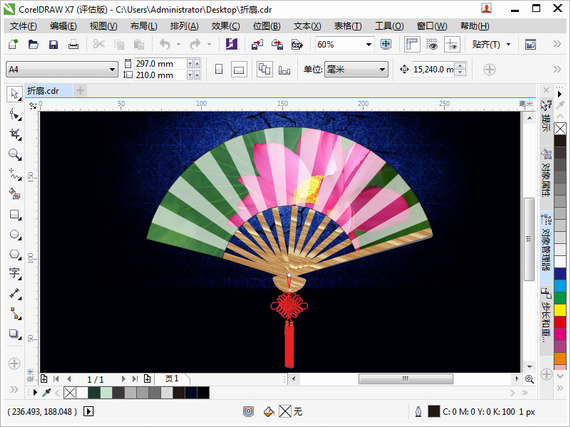Select the Polygon tool

coord(15,254)
